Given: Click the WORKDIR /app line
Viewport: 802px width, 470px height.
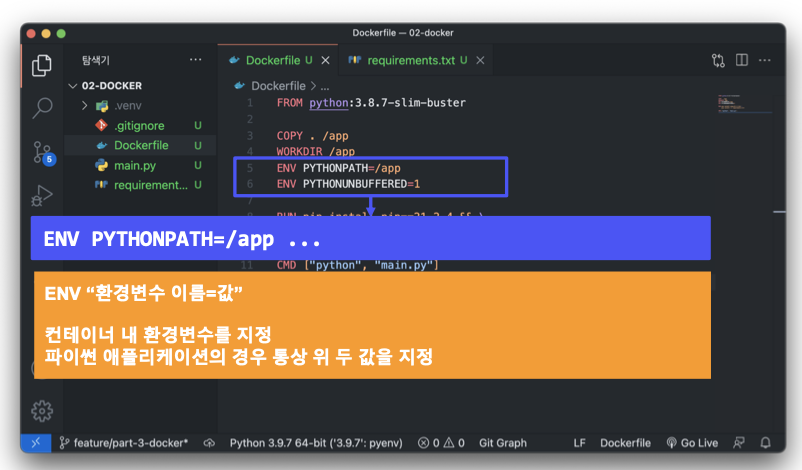Looking at the screenshot, I should tap(316, 151).
